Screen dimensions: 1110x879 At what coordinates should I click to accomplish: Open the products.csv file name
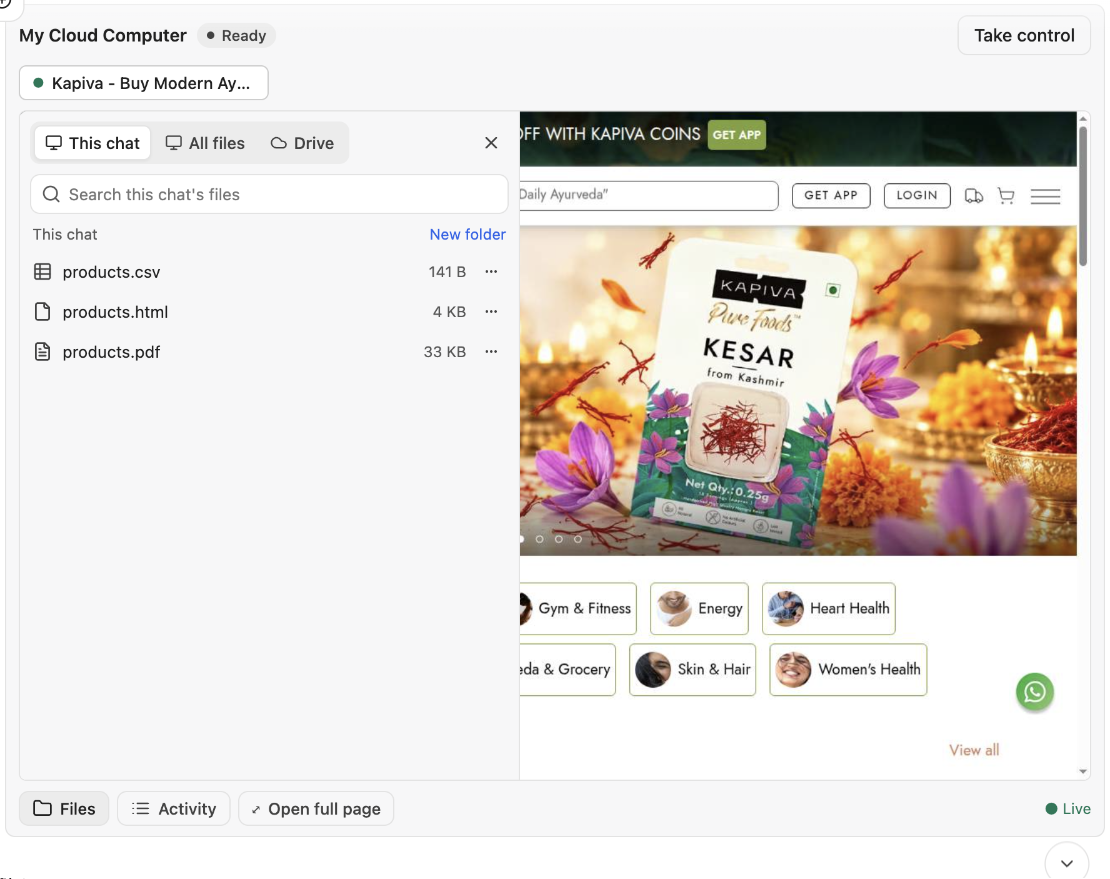[111, 272]
